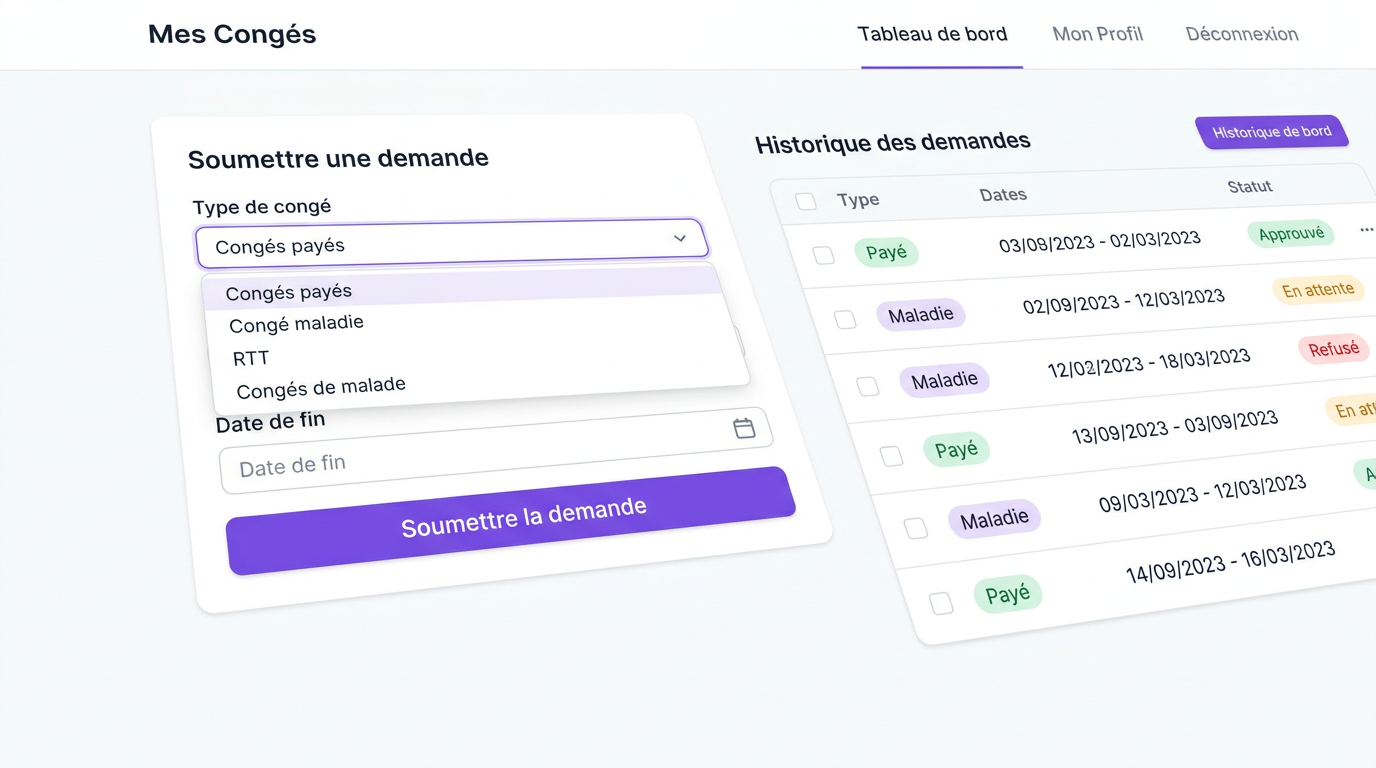Viewport: 1376px width, 768px height.
Task: Click the date range 12/02/2023 - 18/03/2023
Action: pyautogui.click(x=1149, y=363)
